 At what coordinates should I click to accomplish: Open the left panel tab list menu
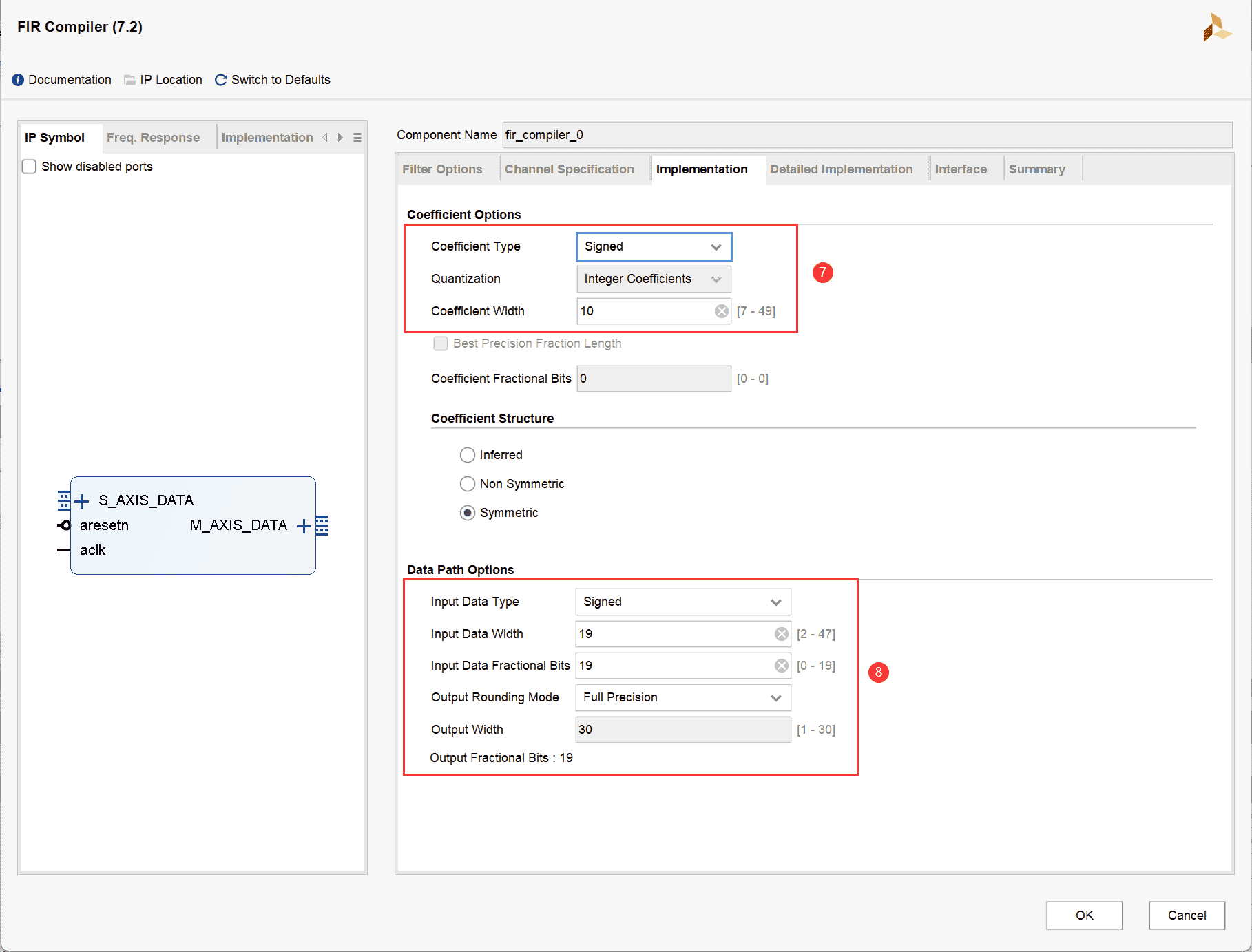coord(357,138)
